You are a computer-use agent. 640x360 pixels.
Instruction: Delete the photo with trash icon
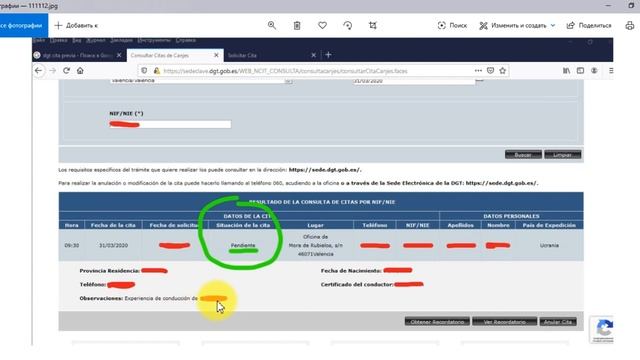coord(297,25)
